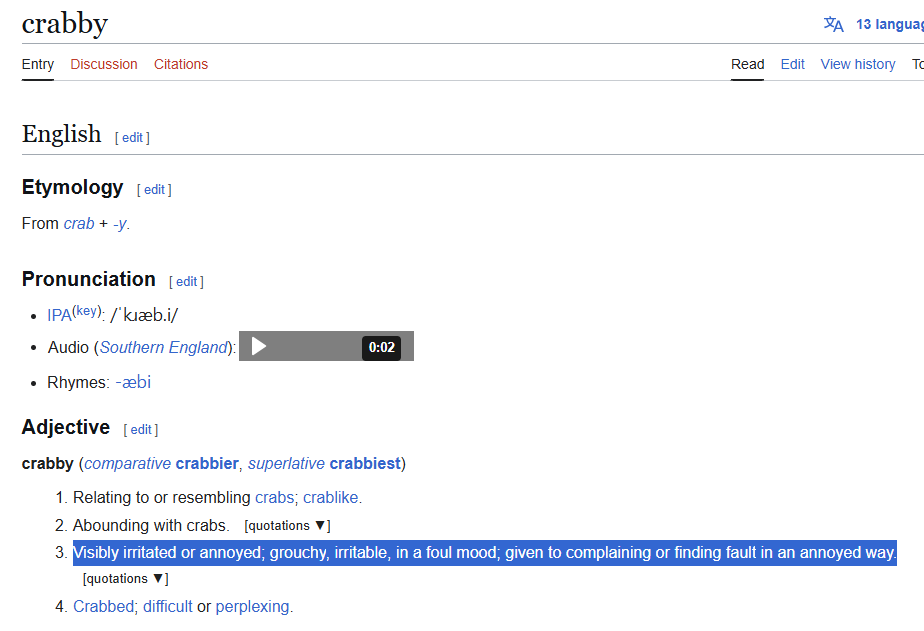
Task: Open the 'crabbiest' link
Action: (x=365, y=464)
